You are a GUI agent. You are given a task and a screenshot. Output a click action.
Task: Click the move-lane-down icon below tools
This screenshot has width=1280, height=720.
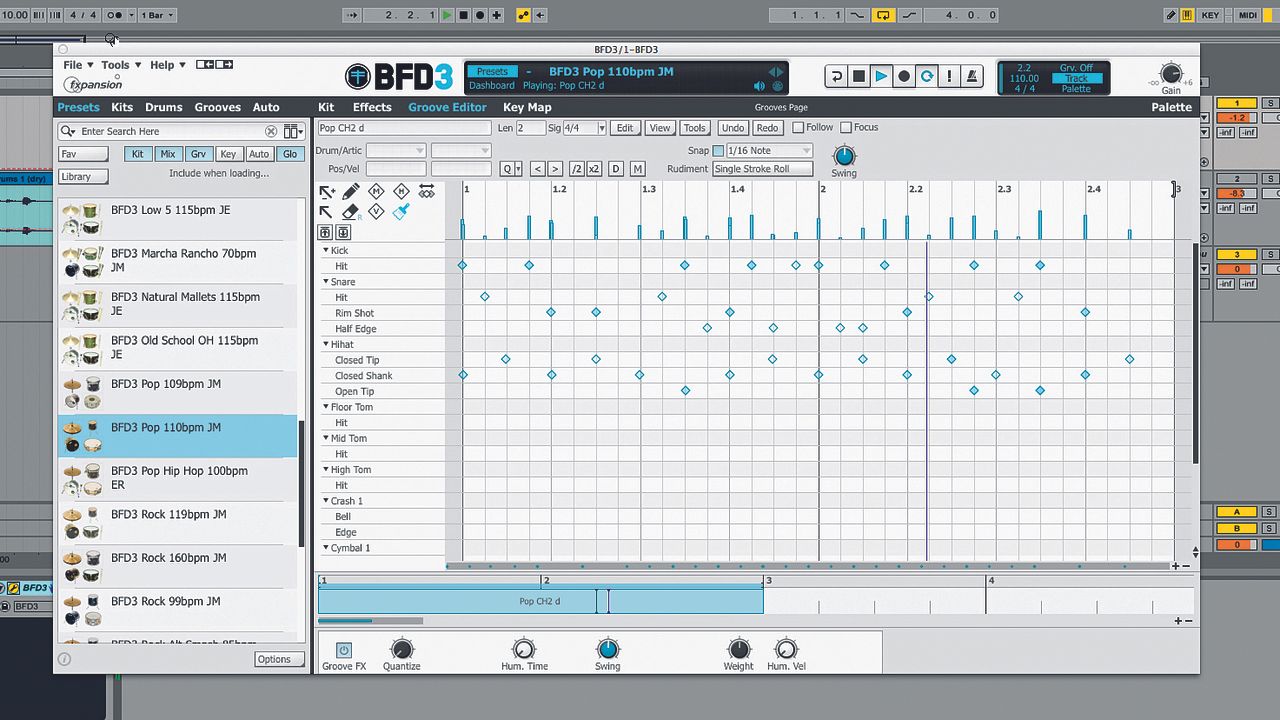pyautogui.click(x=342, y=232)
